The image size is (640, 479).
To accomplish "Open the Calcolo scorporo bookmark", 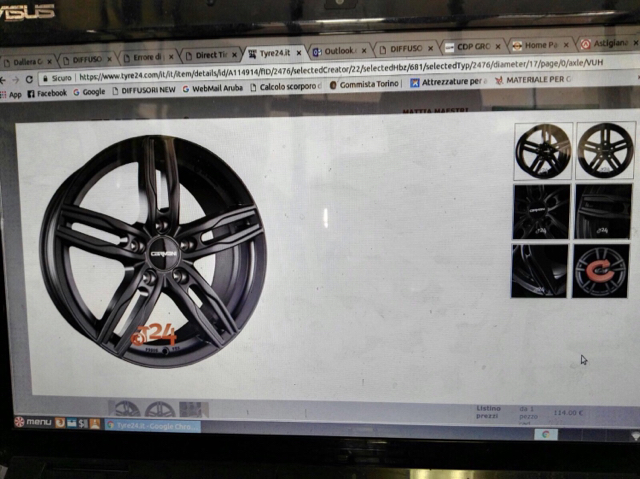I will click(x=285, y=86).
